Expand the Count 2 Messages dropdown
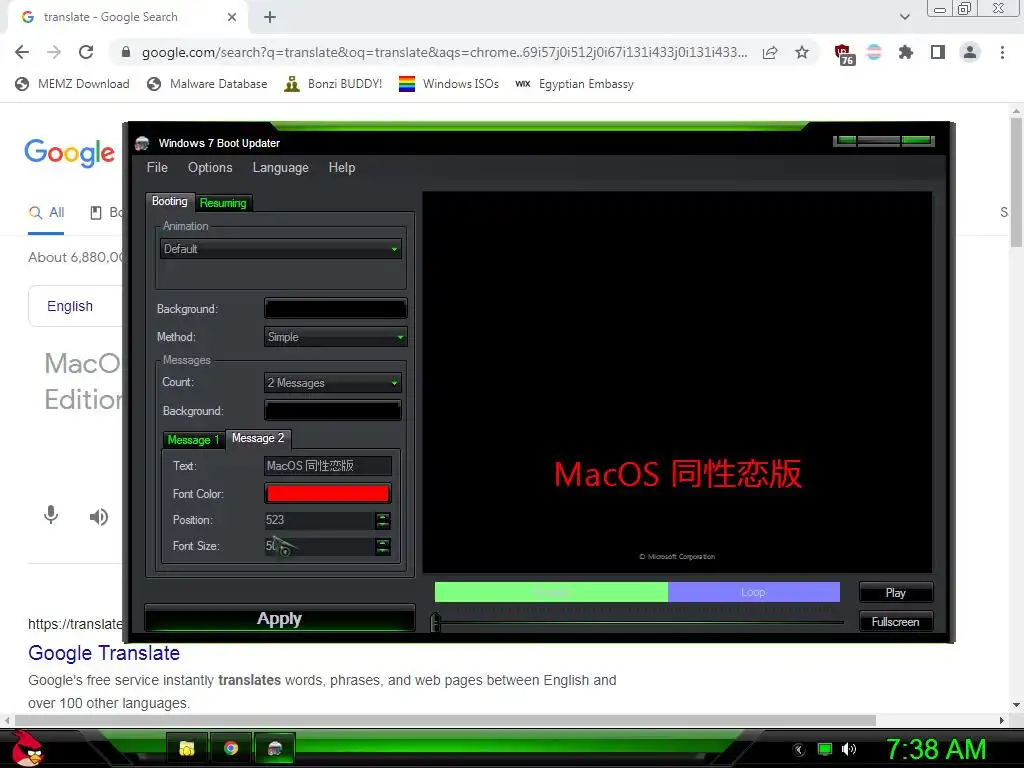1024x768 pixels. coord(333,383)
